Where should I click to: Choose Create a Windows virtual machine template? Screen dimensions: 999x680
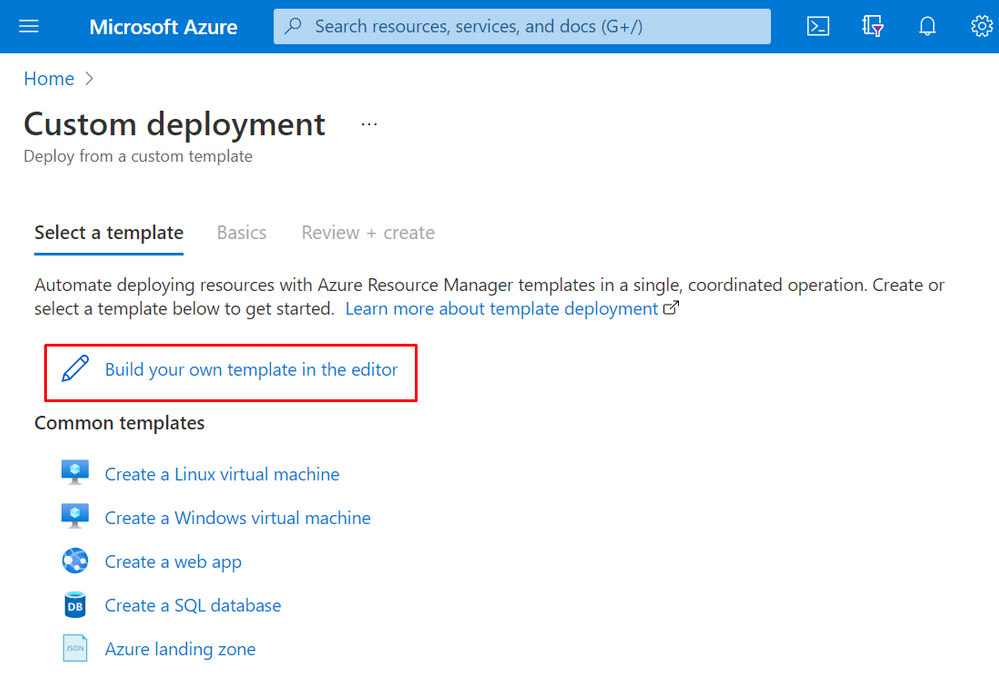point(238,517)
